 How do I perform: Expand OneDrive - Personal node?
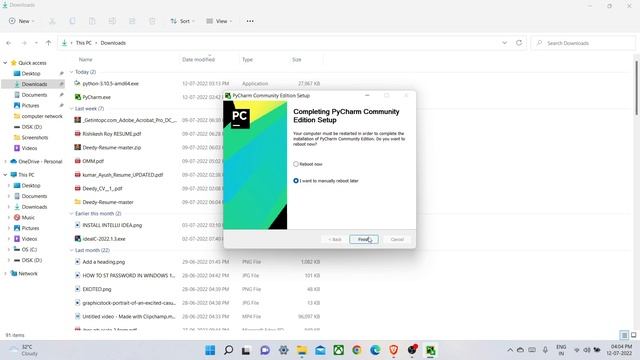5,162
